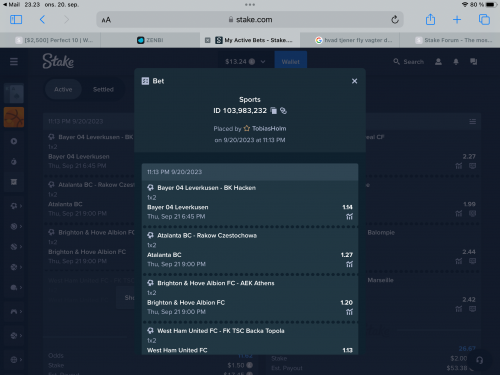The image size is (500, 375).
Task: Open the $13.24 balance dropdown
Action: point(245,62)
